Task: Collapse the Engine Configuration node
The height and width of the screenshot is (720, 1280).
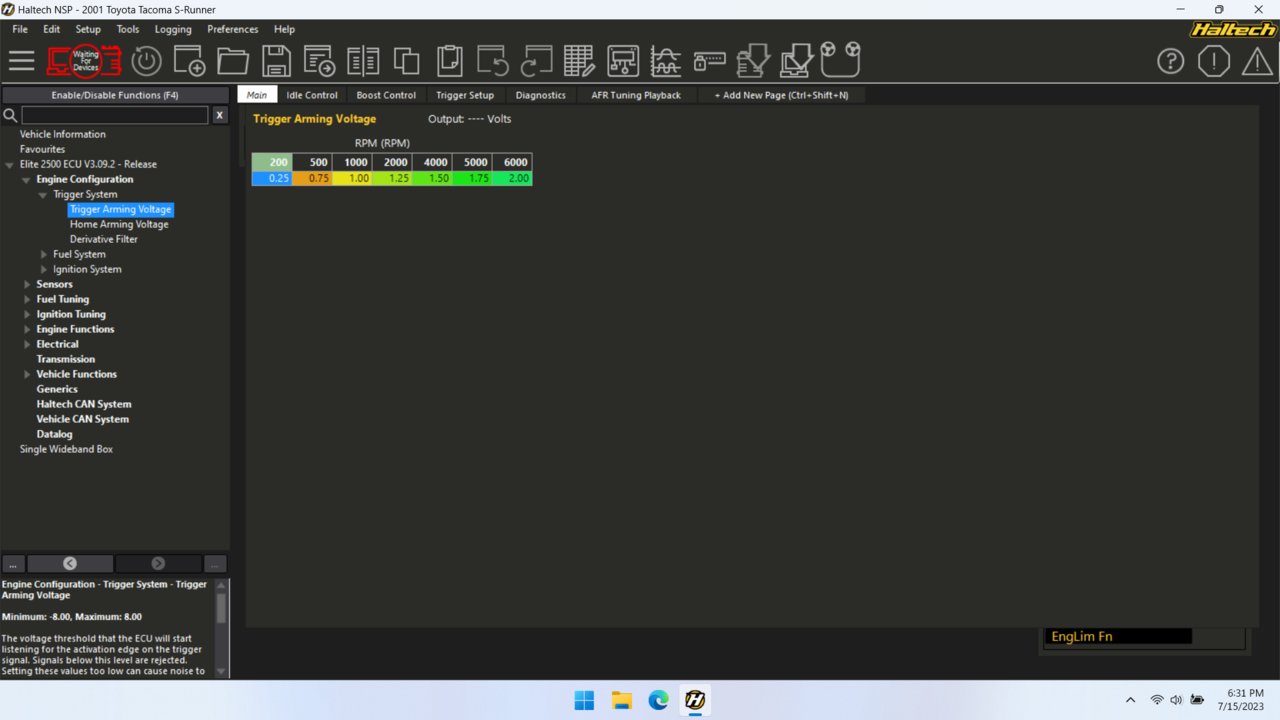Action: (26, 179)
